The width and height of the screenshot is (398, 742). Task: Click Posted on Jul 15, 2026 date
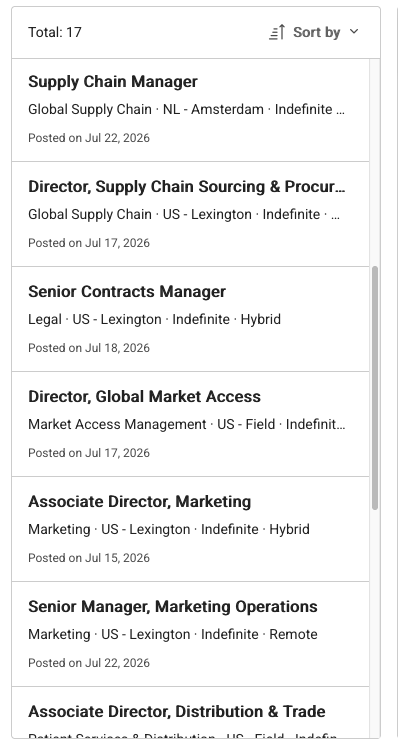89,558
